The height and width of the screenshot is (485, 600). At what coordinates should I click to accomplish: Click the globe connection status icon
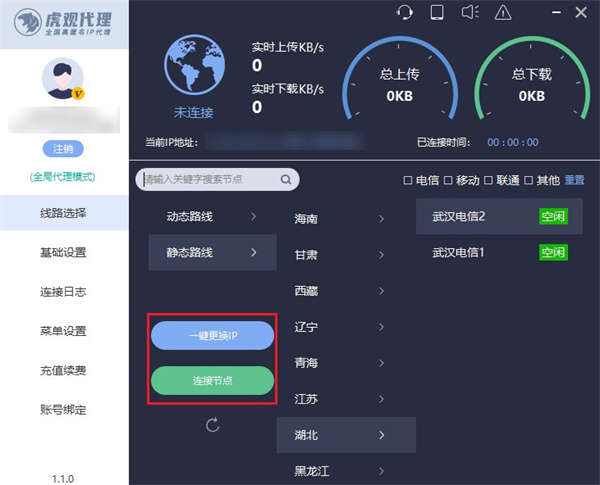point(194,65)
